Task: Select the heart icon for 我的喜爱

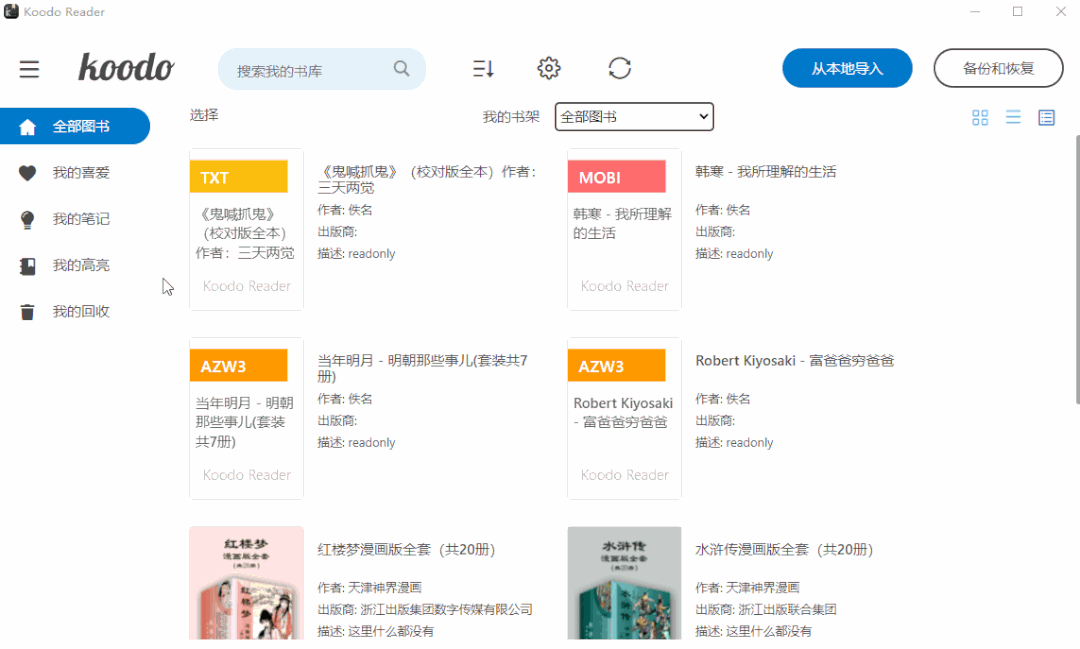Action: click(27, 172)
